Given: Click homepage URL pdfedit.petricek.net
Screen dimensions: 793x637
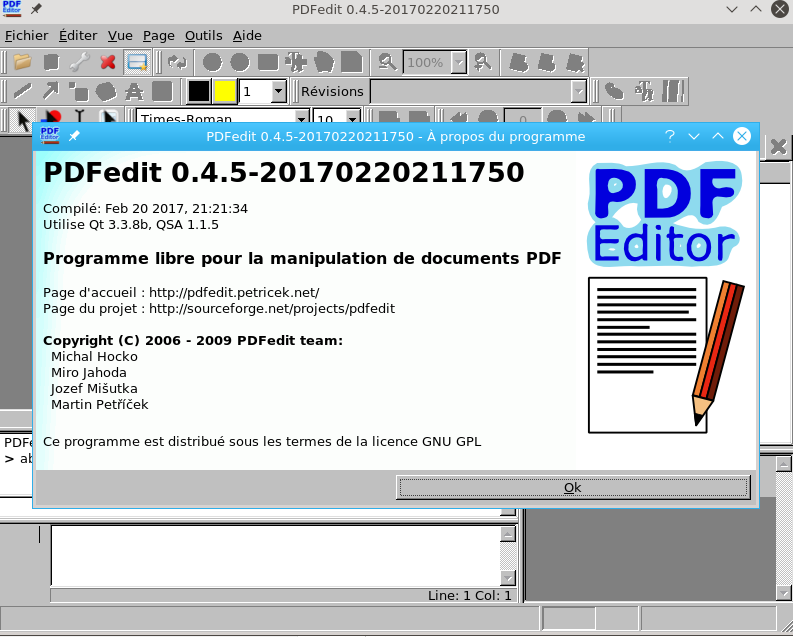Looking at the screenshot, I should 234,293.
